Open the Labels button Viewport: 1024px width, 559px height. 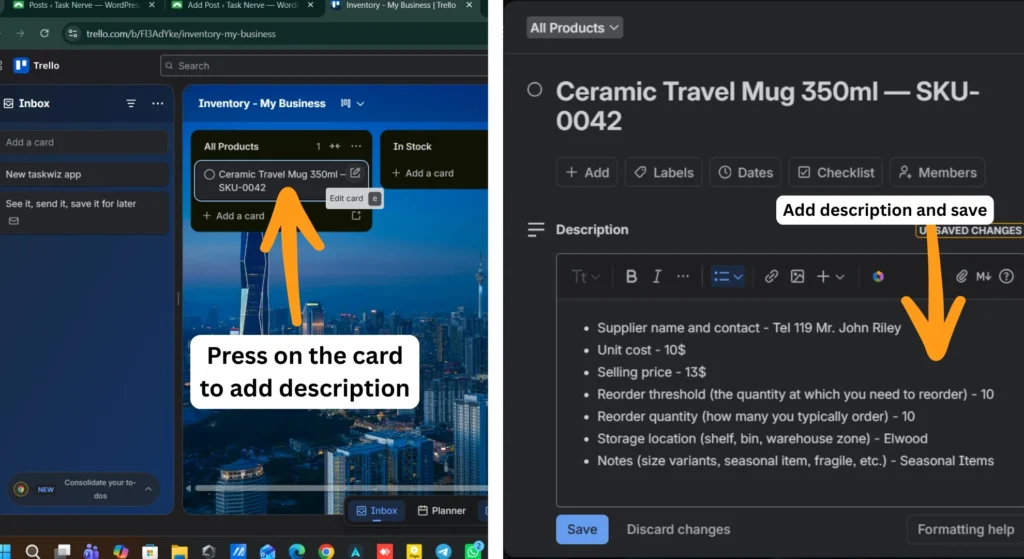coord(664,172)
